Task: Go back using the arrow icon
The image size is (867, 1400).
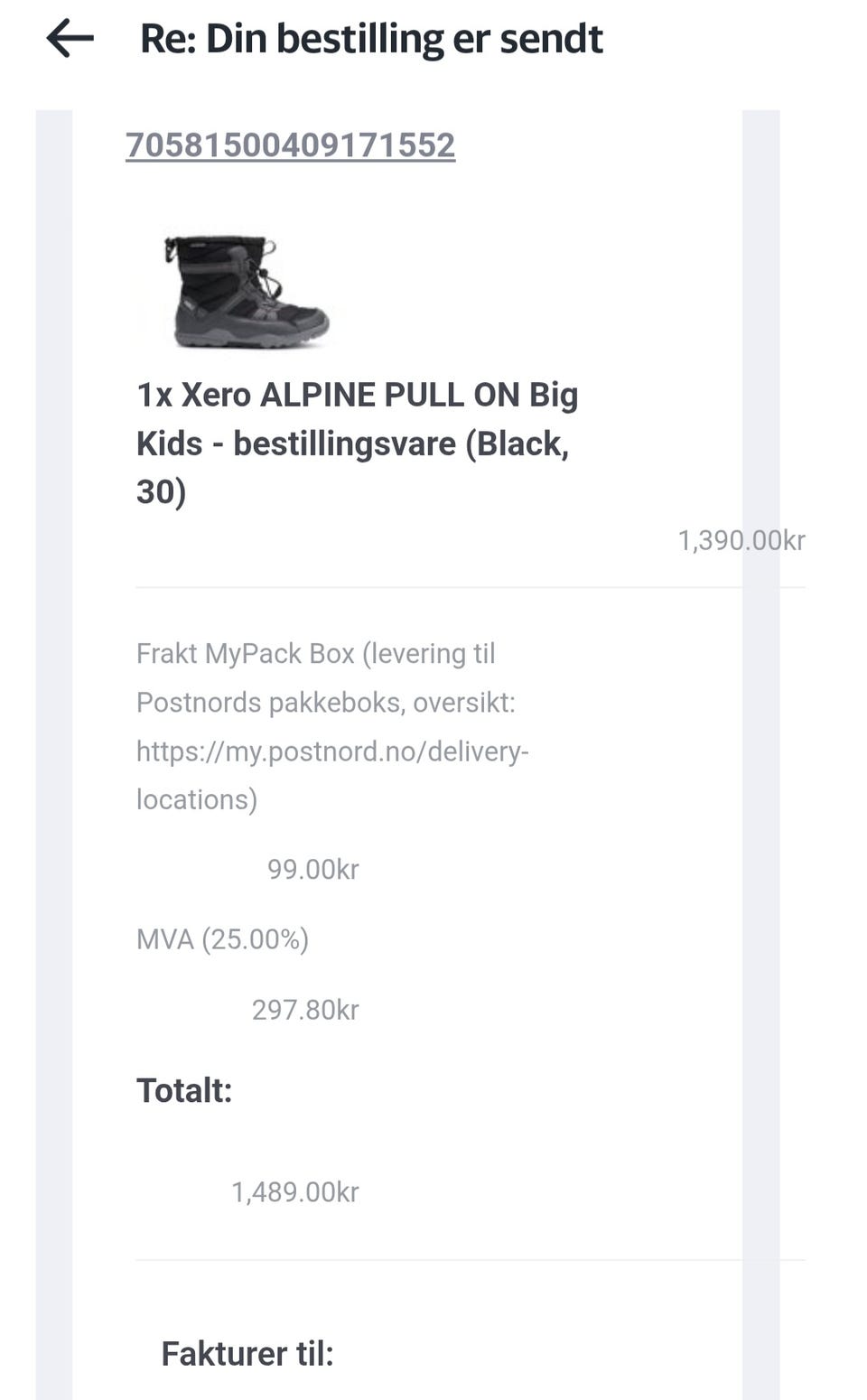Action: [x=70, y=39]
